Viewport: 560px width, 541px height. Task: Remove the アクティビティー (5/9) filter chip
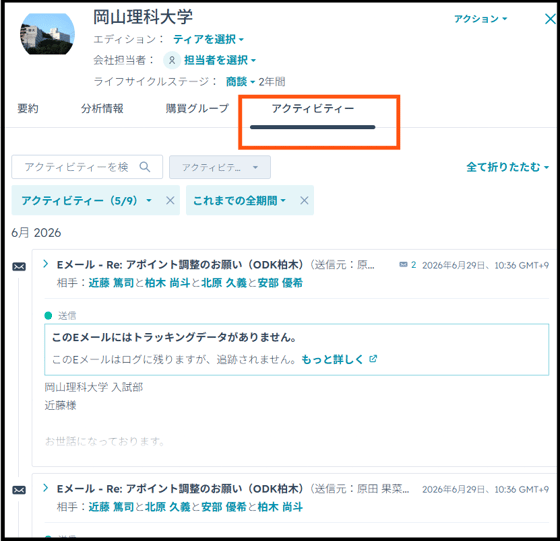[170, 201]
